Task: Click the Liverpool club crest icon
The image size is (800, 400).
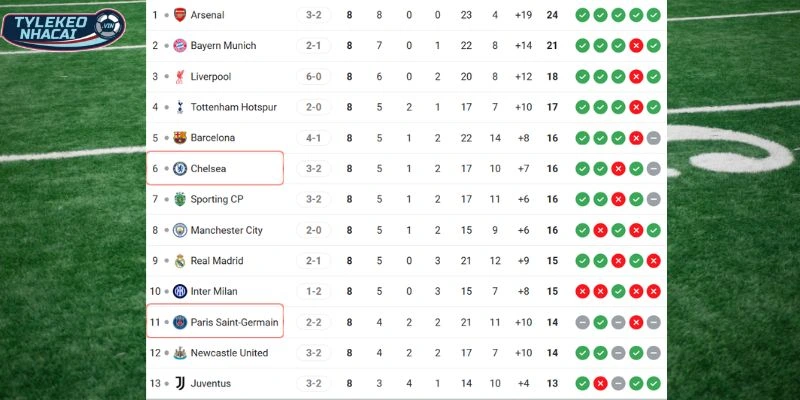Action: tap(180, 77)
